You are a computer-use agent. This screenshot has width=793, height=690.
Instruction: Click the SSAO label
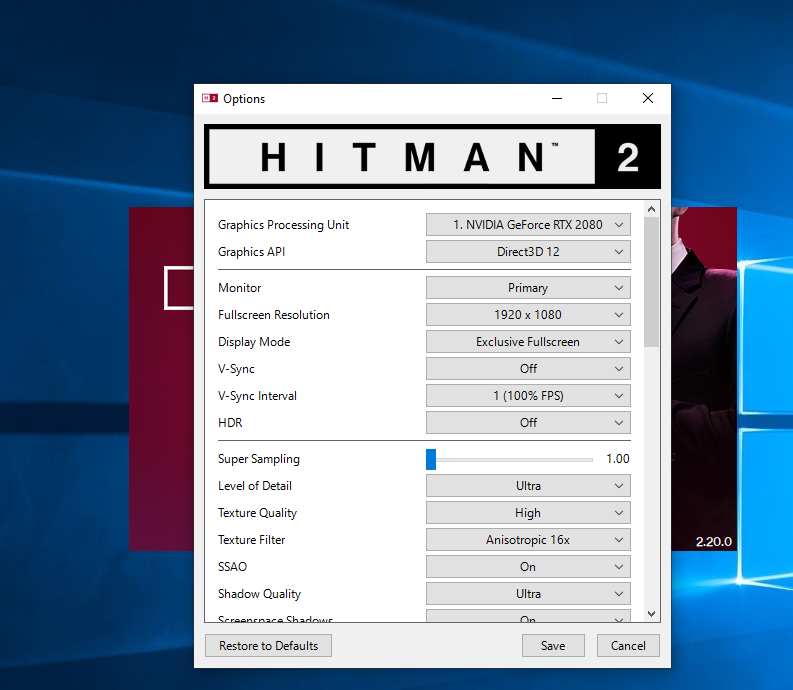pos(232,567)
